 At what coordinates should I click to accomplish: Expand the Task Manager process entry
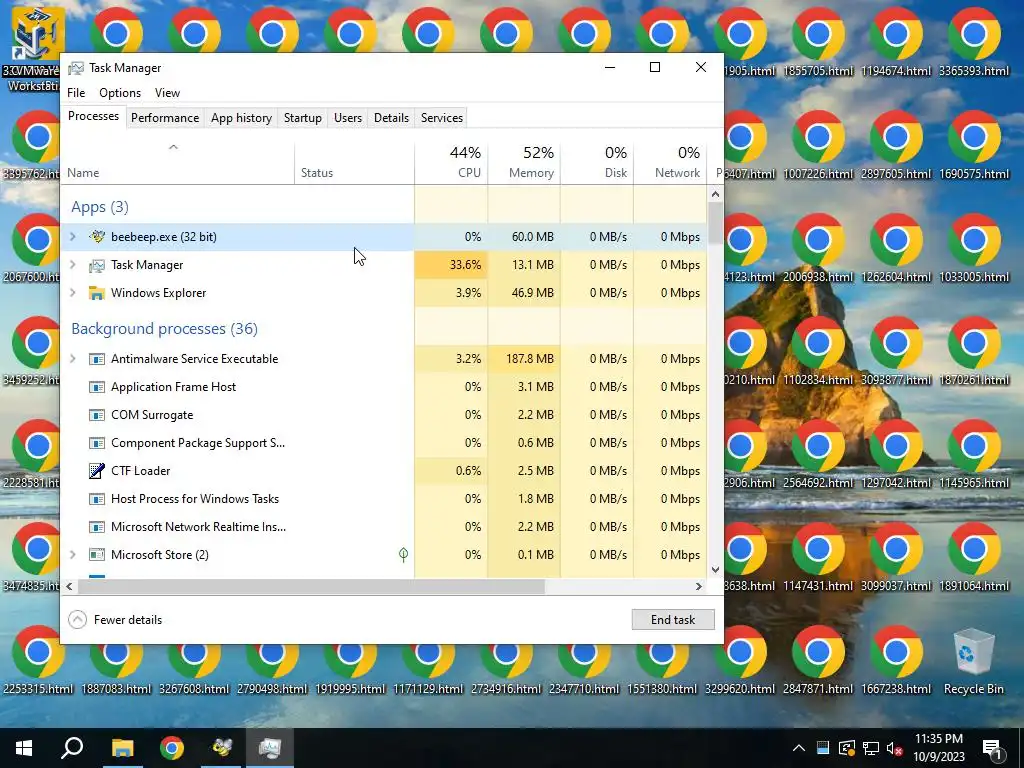[x=73, y=264]
